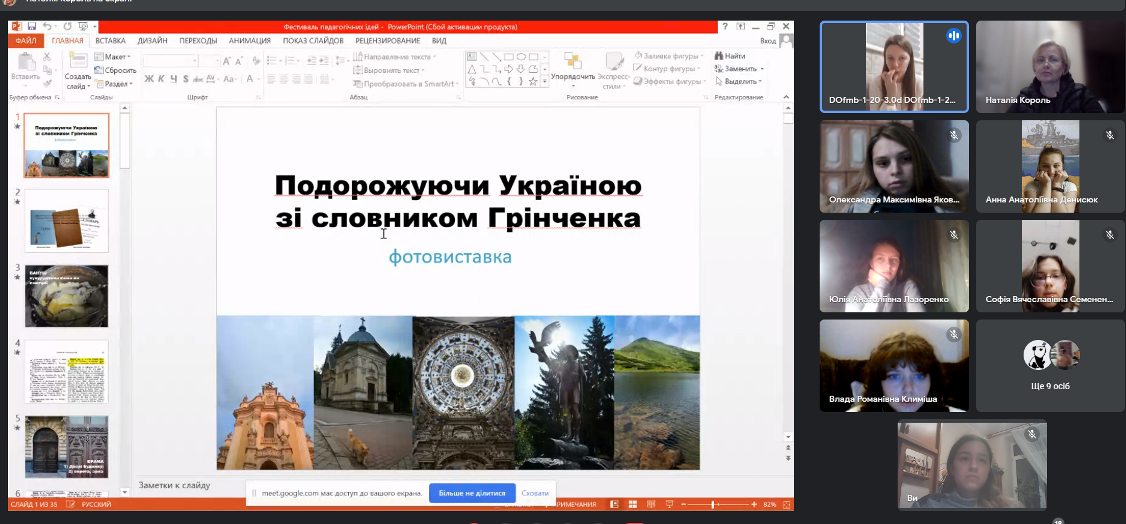Click the Сховати link
Viewport: 1126px width, 524px height.
click(535, 493)
